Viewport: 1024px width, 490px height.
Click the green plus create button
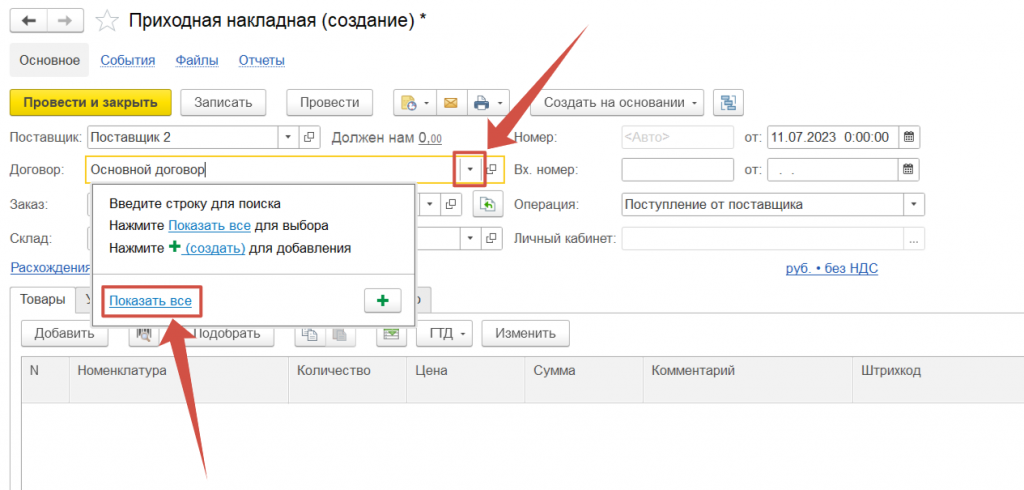click(382, 301)
